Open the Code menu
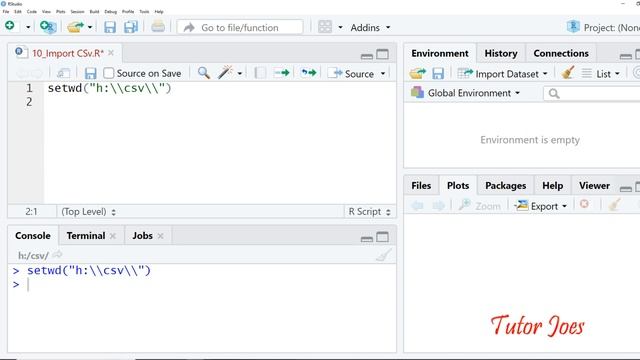Image resolution: width=640 pixels, height=360 pixels. pyautogui.click(x=31, y=11)
